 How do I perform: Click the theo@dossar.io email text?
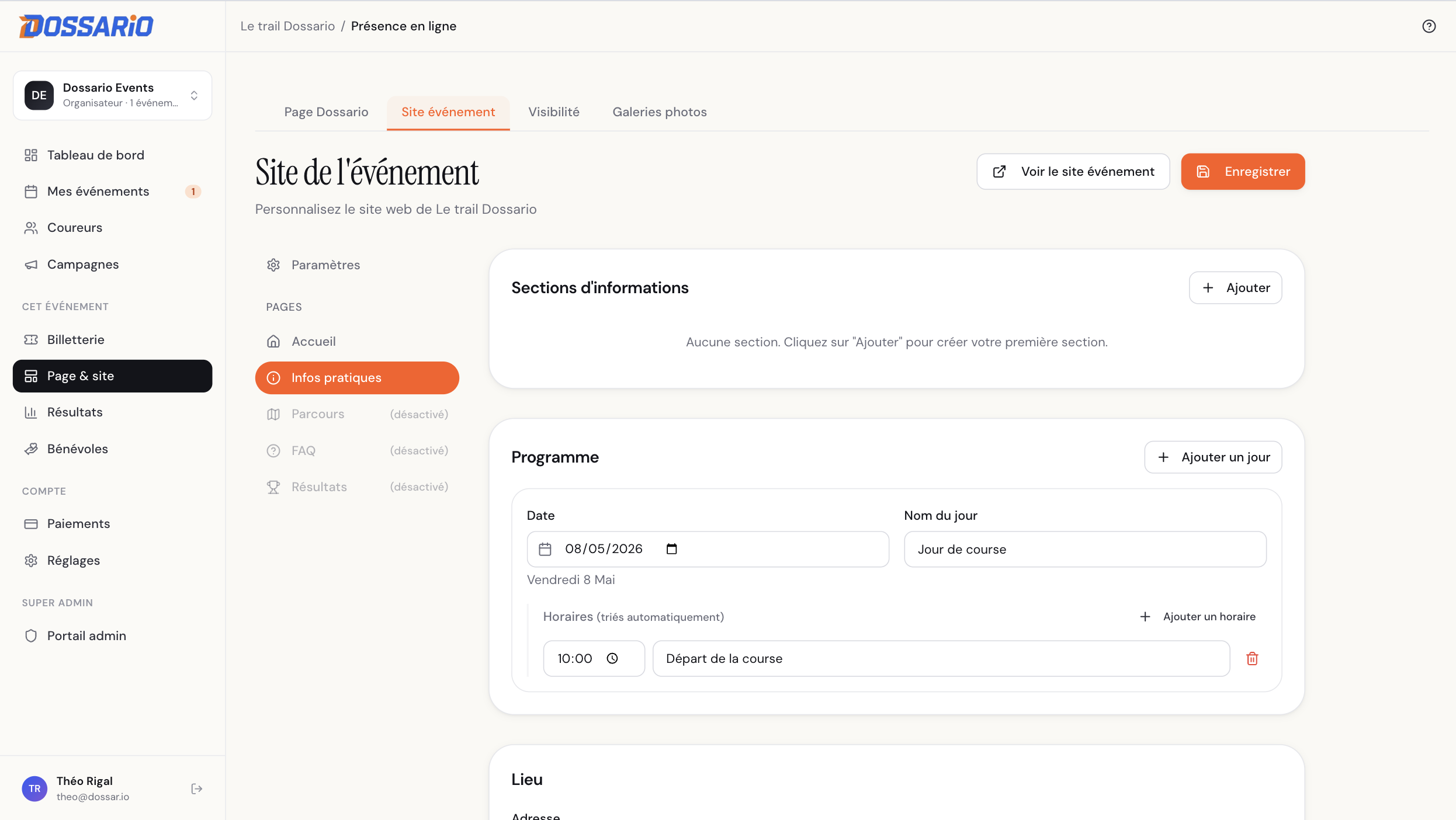[93, 797]
